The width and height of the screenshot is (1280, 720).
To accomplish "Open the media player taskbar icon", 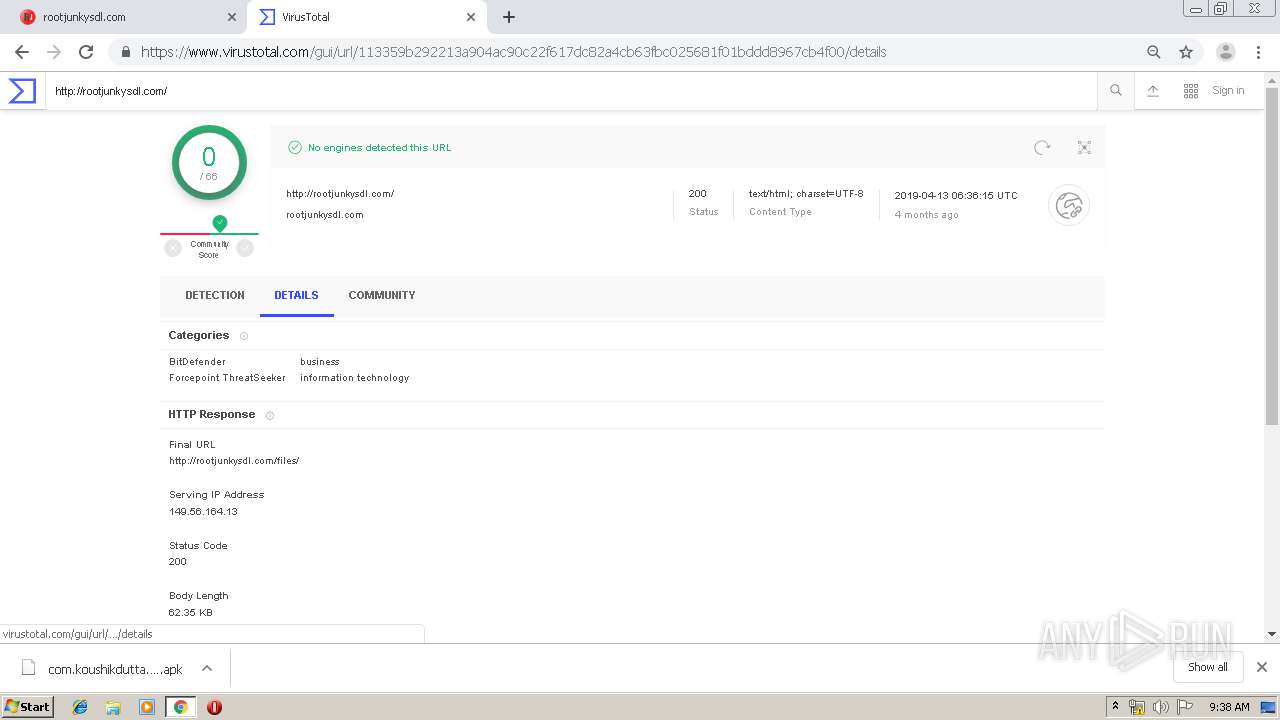I will [x=147, y=707].
